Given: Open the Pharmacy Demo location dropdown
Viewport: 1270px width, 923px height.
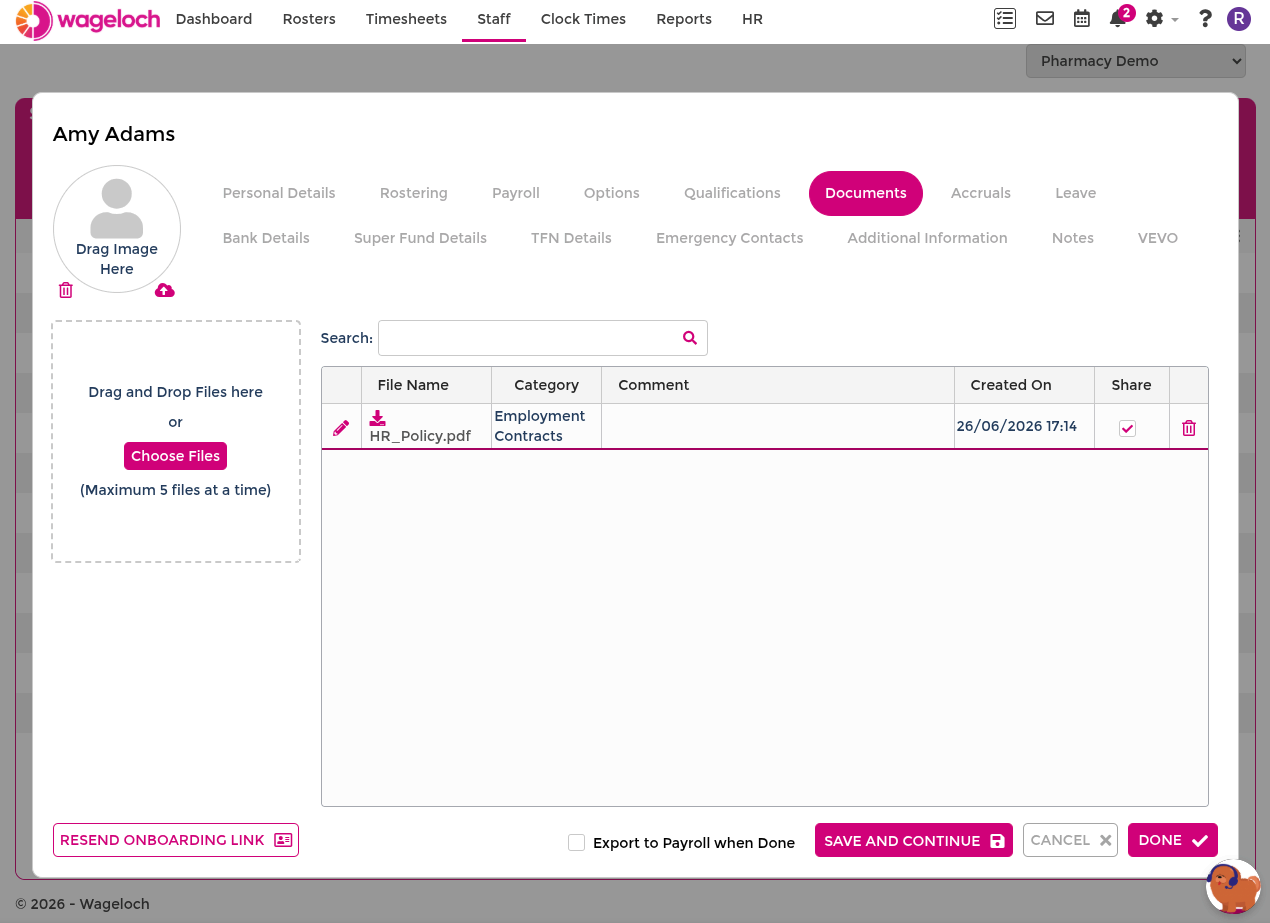Looking at the screenshot, I should 1136,61.
